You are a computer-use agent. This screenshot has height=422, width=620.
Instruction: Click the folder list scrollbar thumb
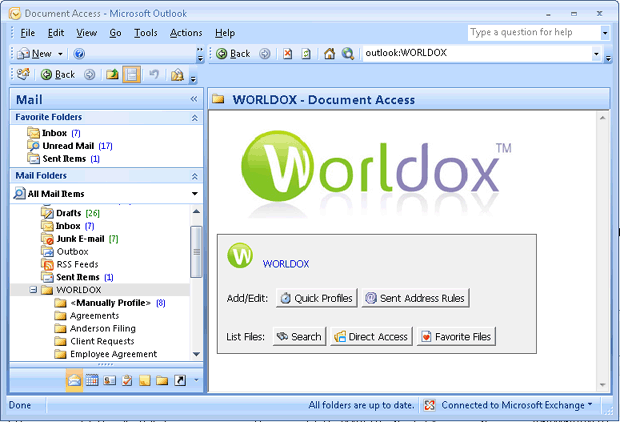coord(196,252)
